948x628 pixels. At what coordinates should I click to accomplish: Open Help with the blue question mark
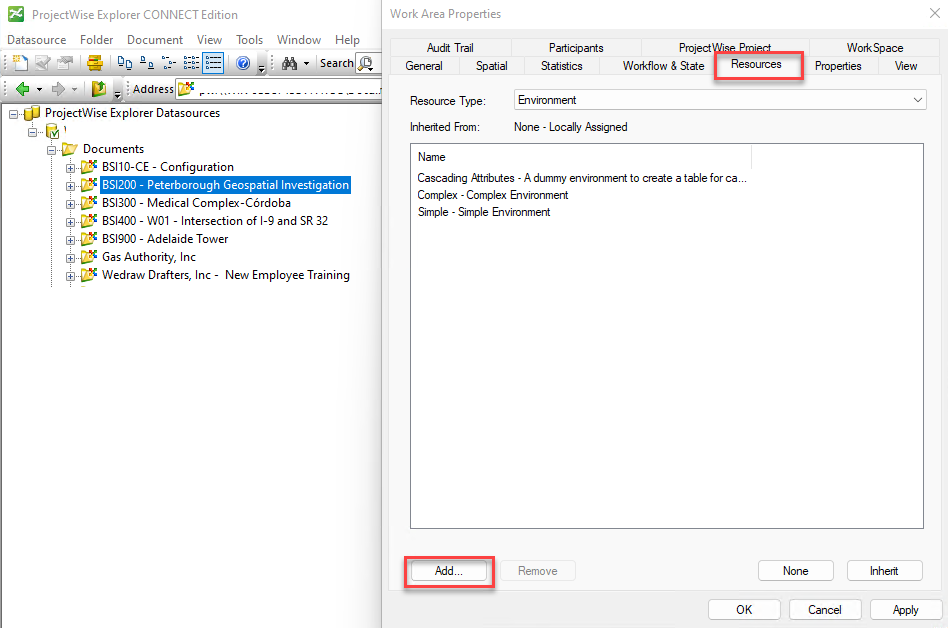pos(243,63)
